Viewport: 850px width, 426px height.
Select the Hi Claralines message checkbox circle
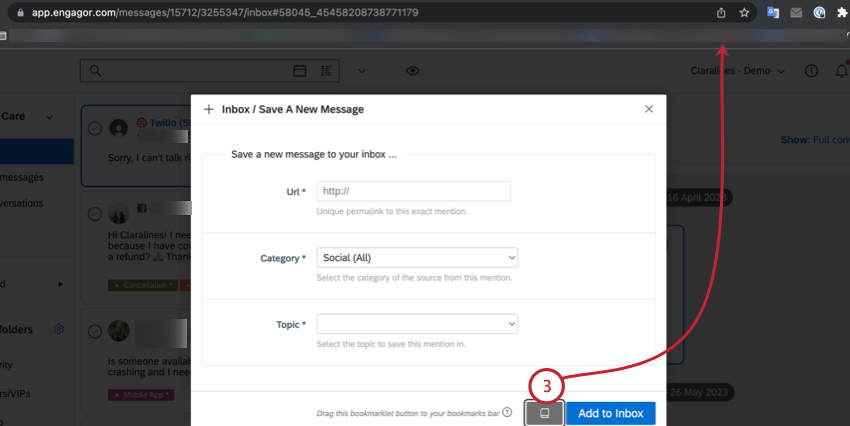pyautogui.click(x=95, y=214)
